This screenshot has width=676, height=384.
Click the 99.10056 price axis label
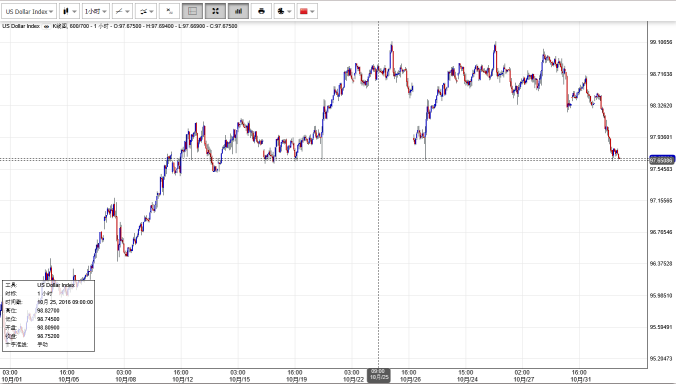(661, 42)
